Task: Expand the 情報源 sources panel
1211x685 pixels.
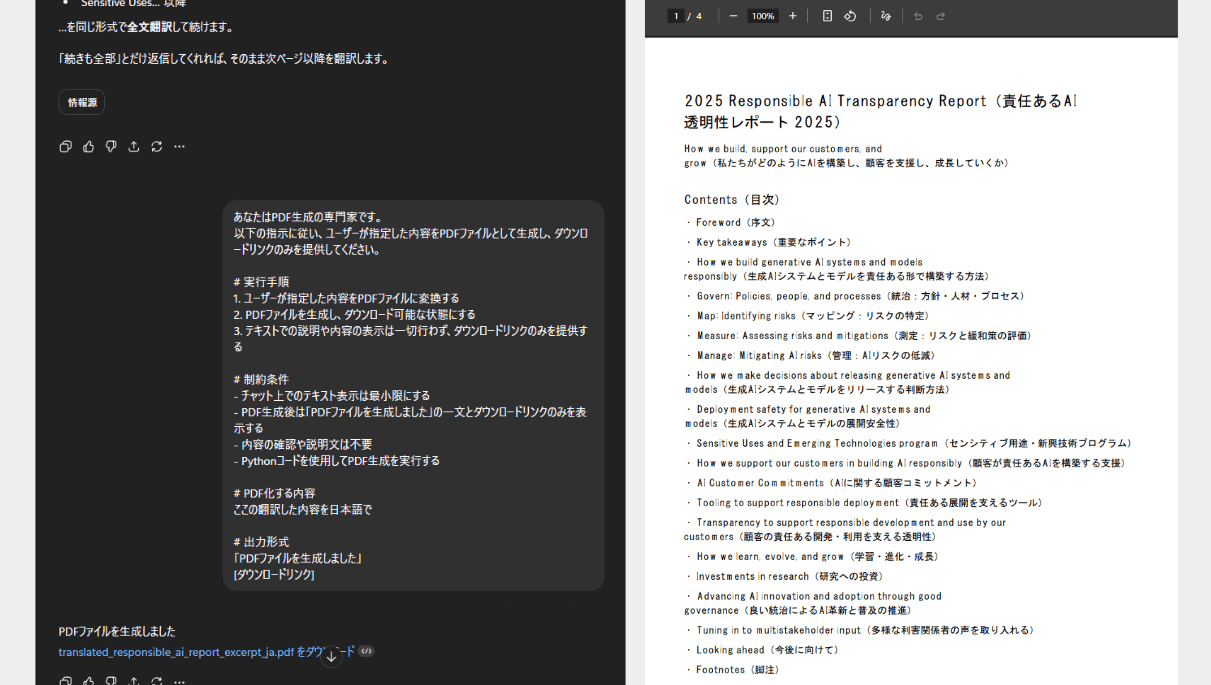Action: [x=81, y=101]
